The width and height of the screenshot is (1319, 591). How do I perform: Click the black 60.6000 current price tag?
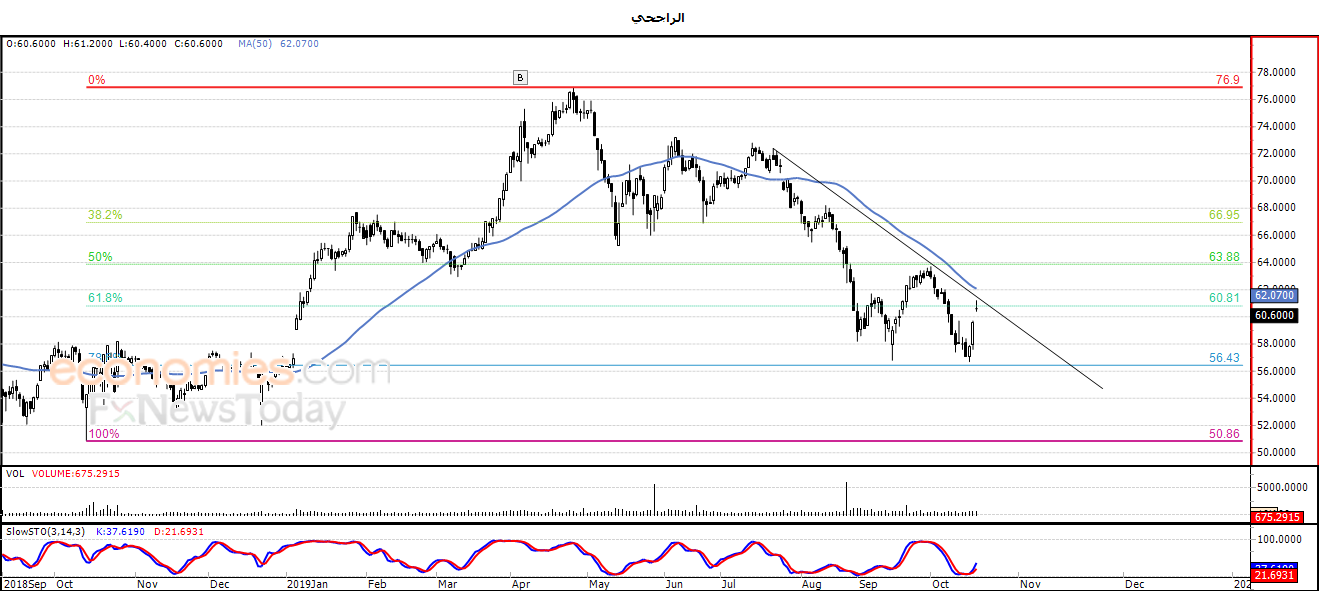click(x=1275, y=315)
